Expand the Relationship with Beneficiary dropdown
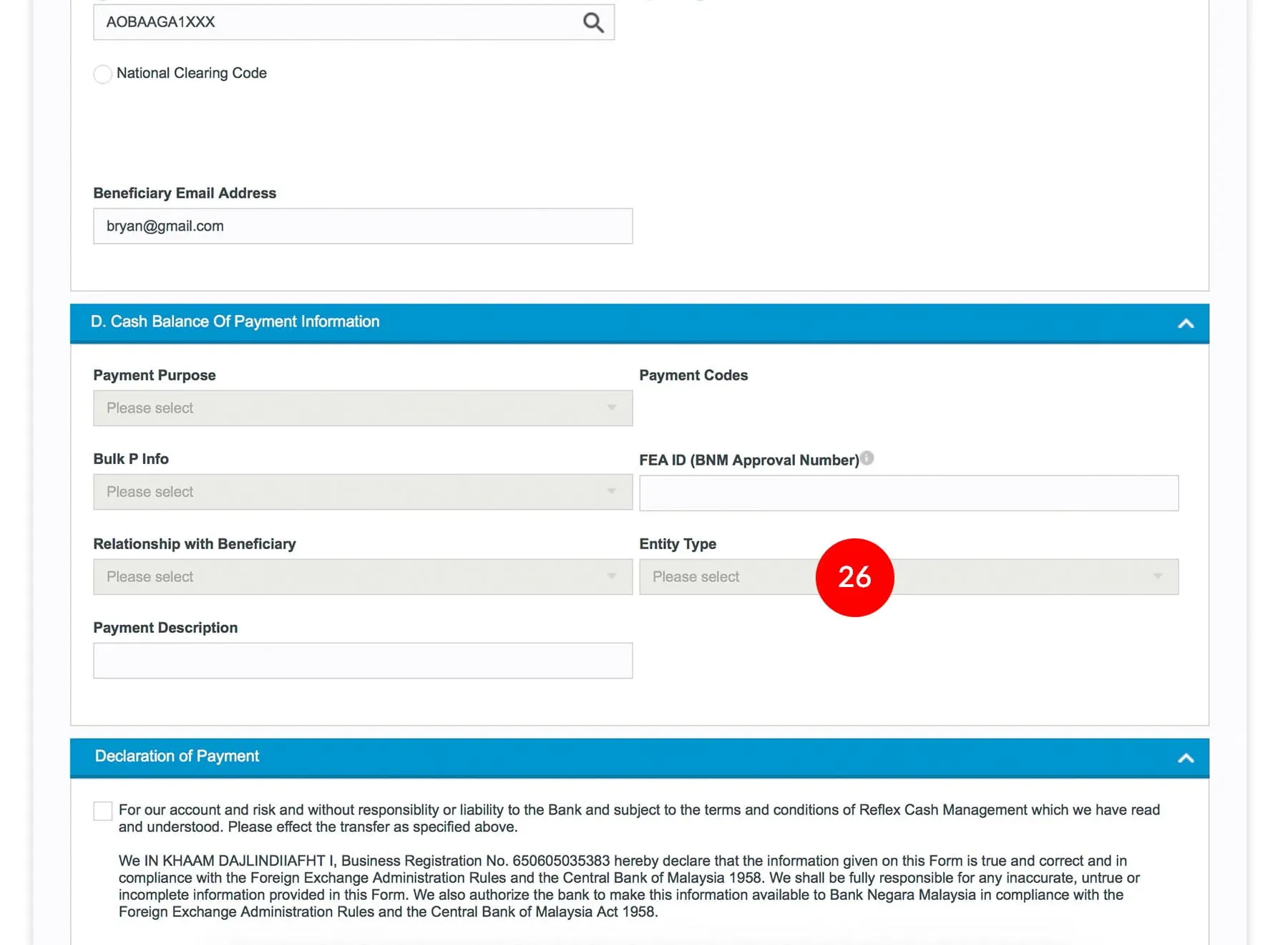The height and width of the screenshot is (945, 1288). click(x=362, y=577)
